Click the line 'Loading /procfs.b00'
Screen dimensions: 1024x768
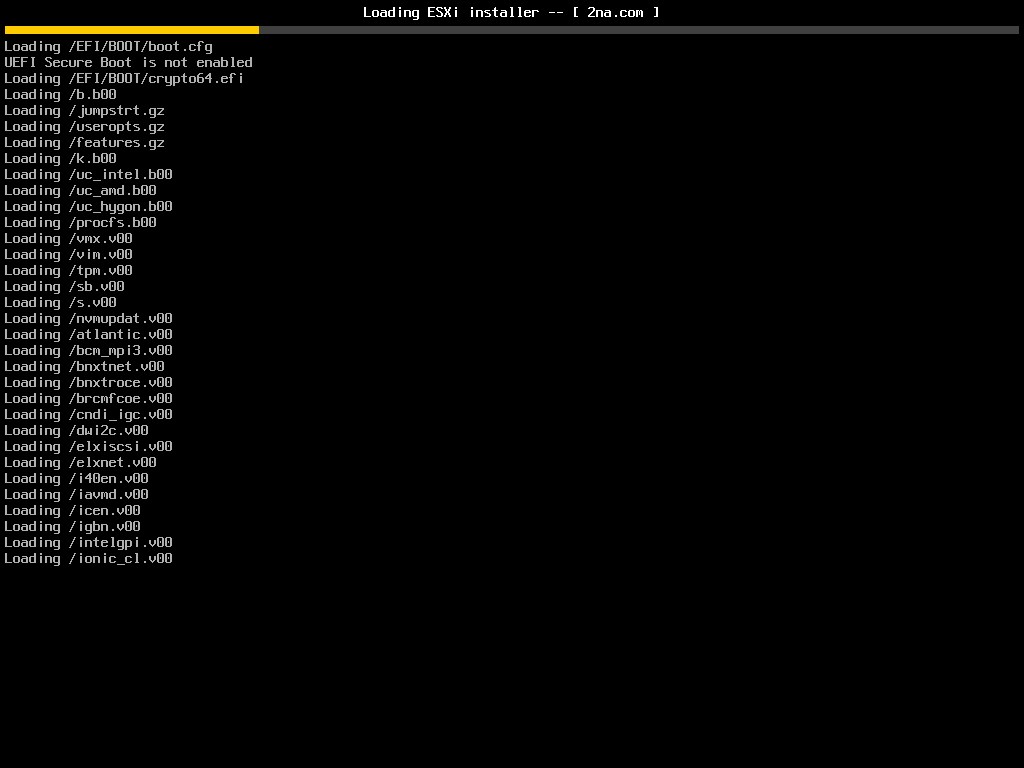point(80,223)
